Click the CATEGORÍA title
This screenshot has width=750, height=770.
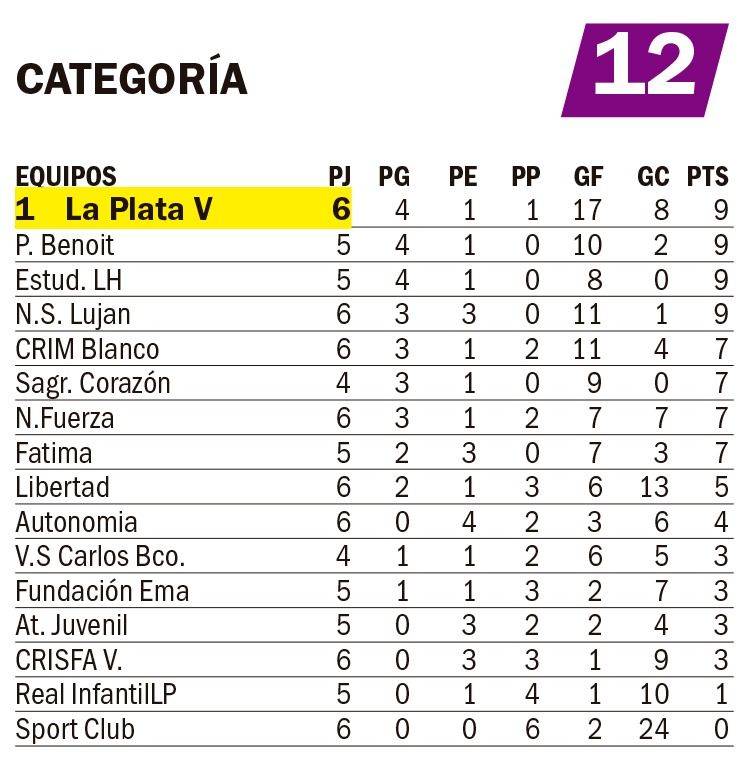[x=132, y=80]
